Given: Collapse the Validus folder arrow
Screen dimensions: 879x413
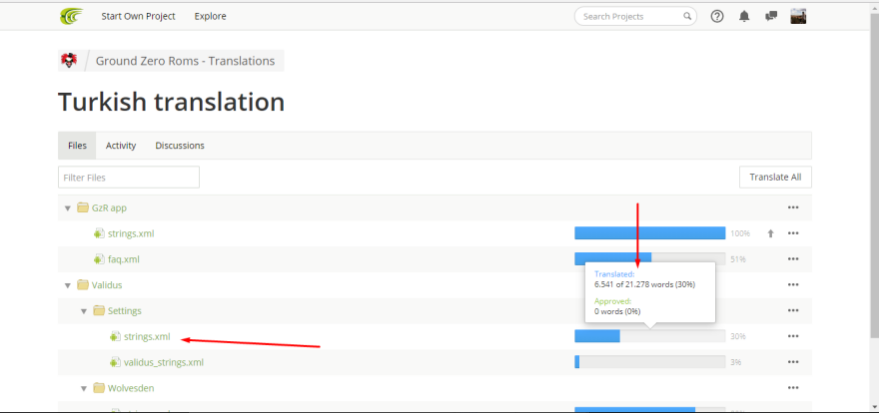Looking at the screenshot, I should tap(68, 286).
